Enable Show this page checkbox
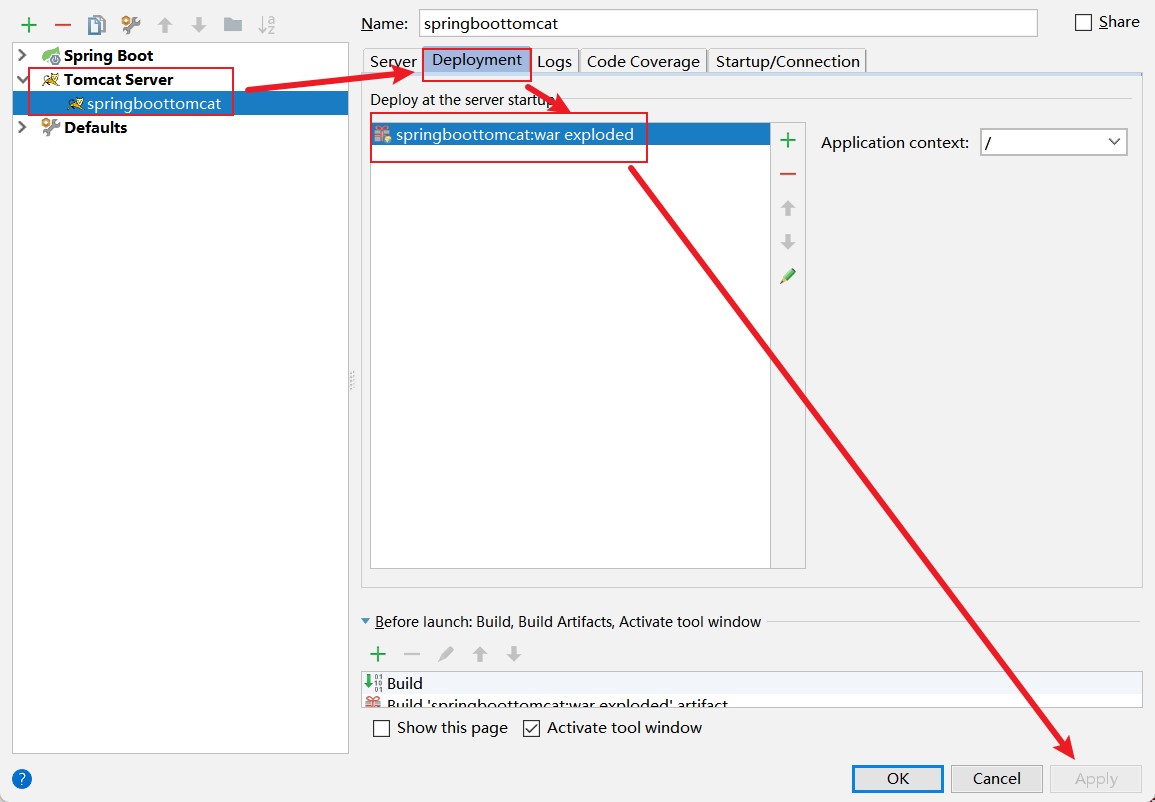The height and width of the screenshot is (802, 1155). 381,728
